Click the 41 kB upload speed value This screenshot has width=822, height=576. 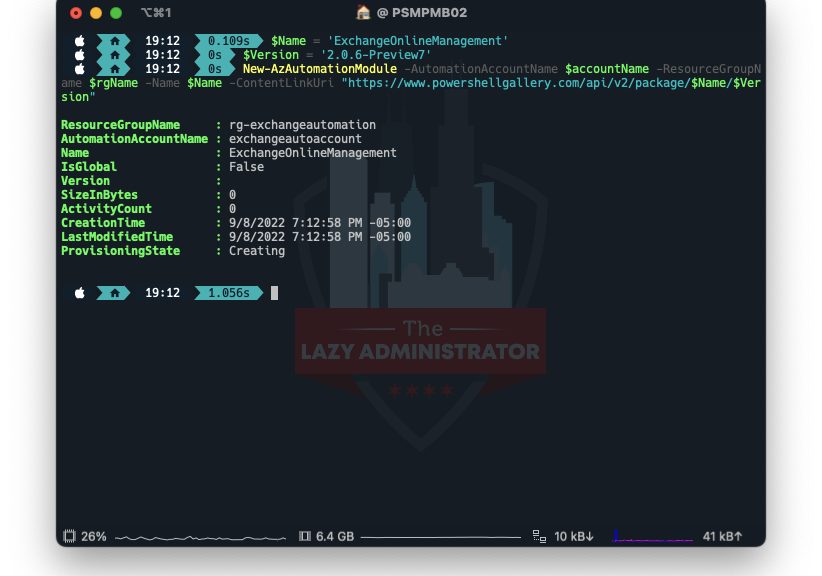click(x=722, y=537)
